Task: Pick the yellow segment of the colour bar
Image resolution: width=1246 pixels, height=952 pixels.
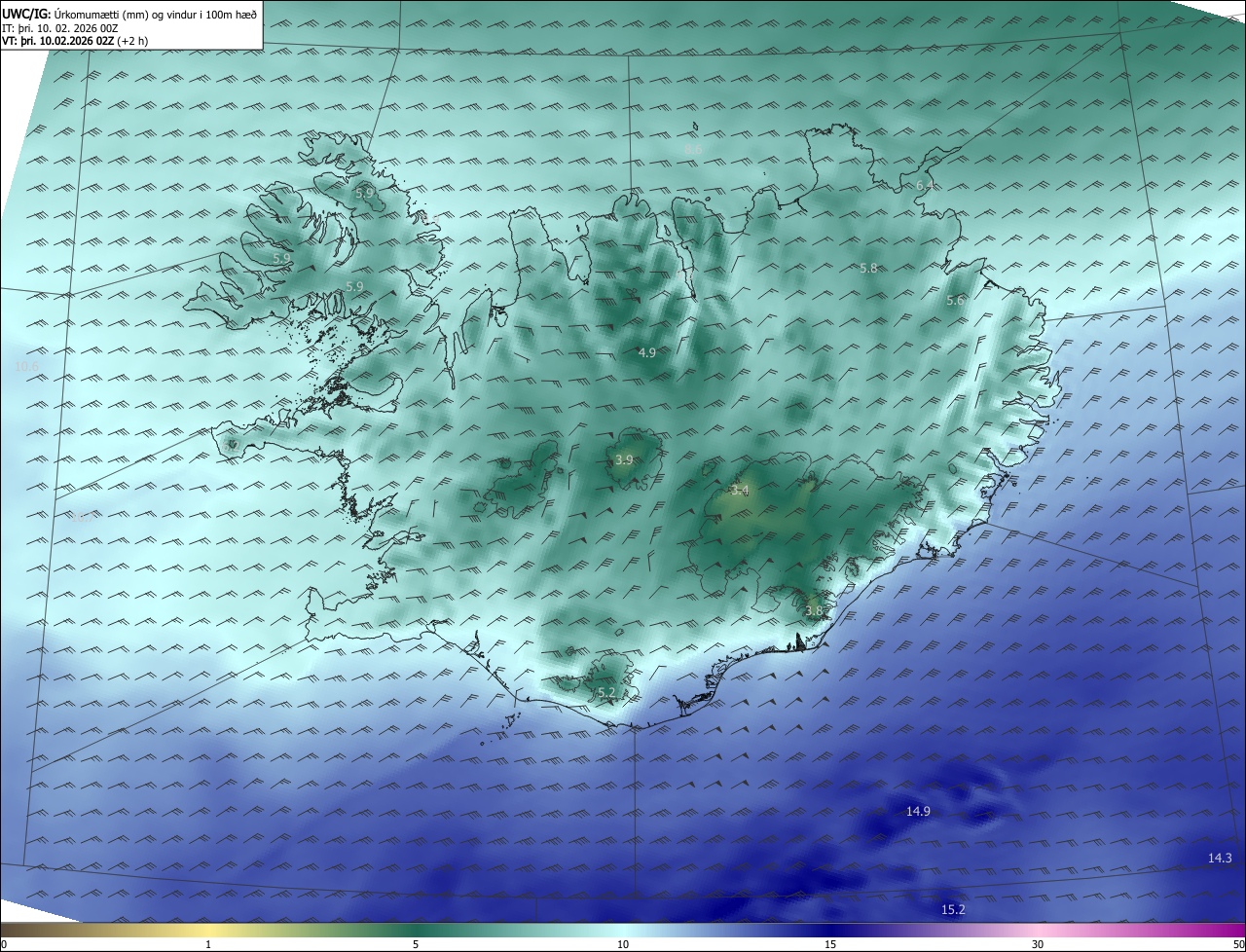Action: [209, 930]
